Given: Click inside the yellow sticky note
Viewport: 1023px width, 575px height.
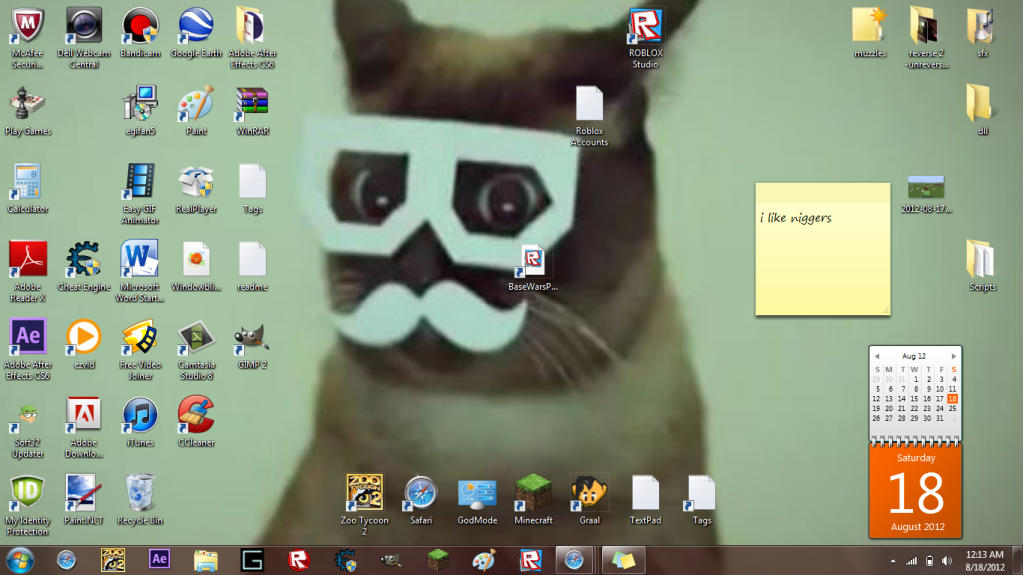Looking at the screenshot, I should tap(823, 249).
